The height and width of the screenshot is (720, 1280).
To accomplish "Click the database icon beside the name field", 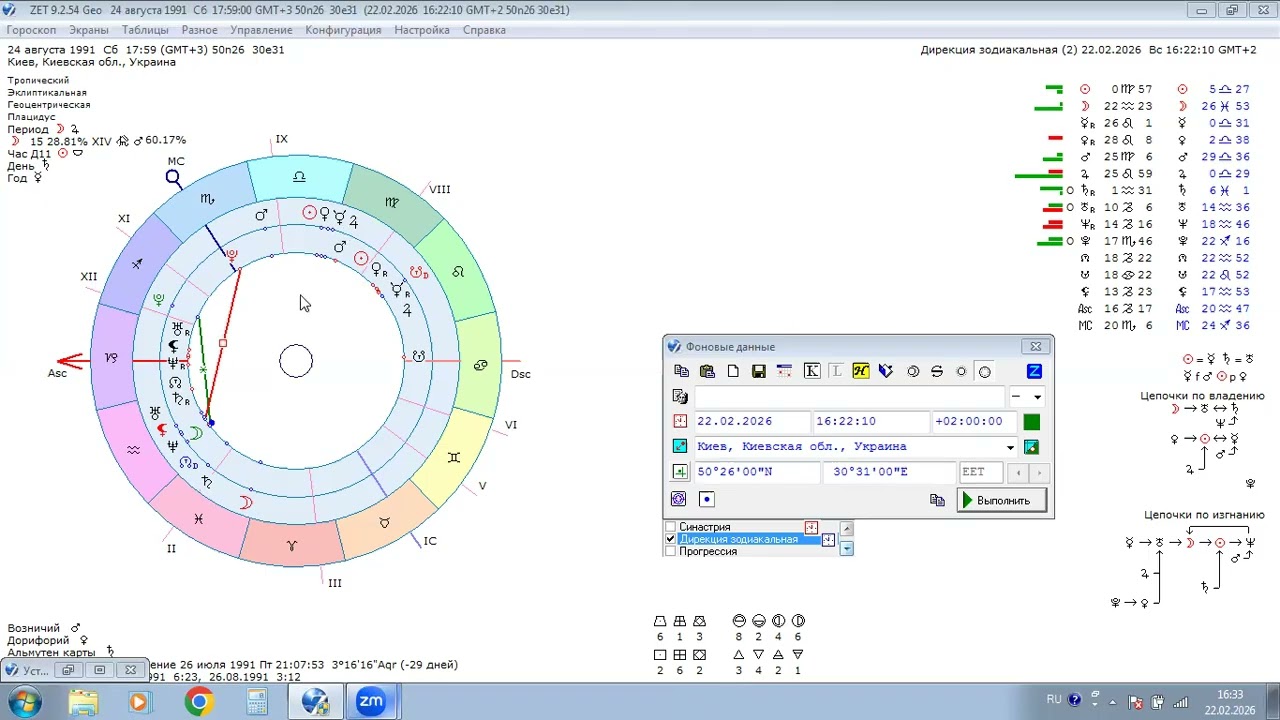I will coord(680,396).
